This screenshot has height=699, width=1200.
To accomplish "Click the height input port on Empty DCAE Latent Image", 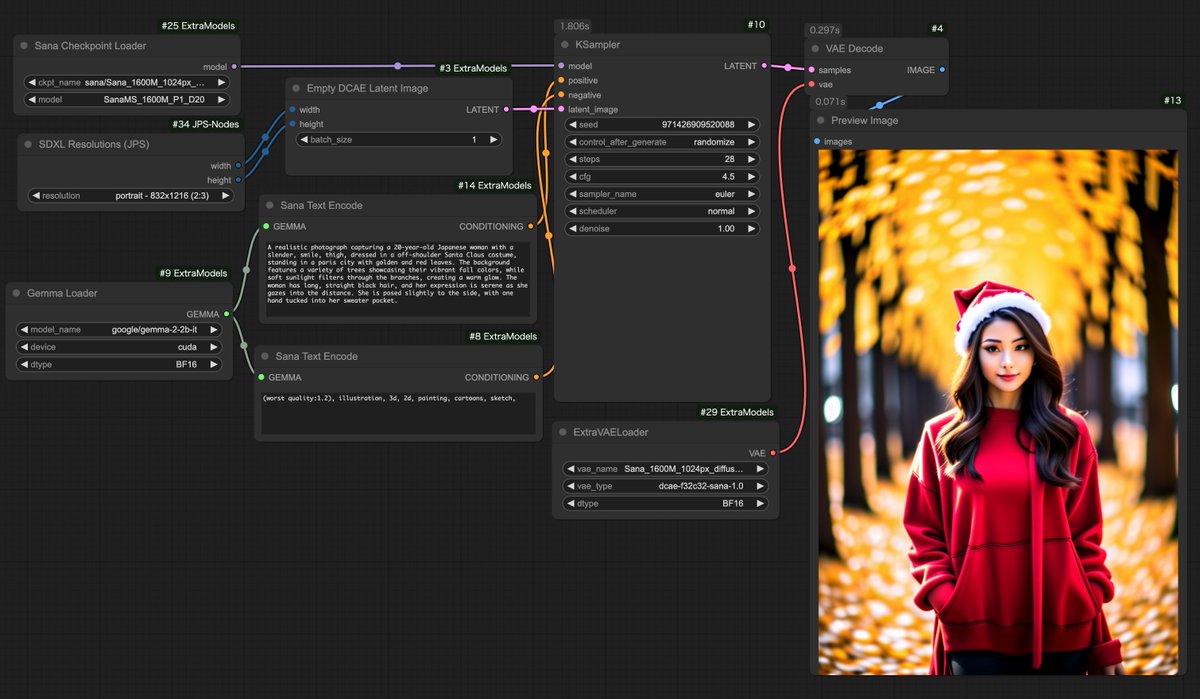I will 292,124.
